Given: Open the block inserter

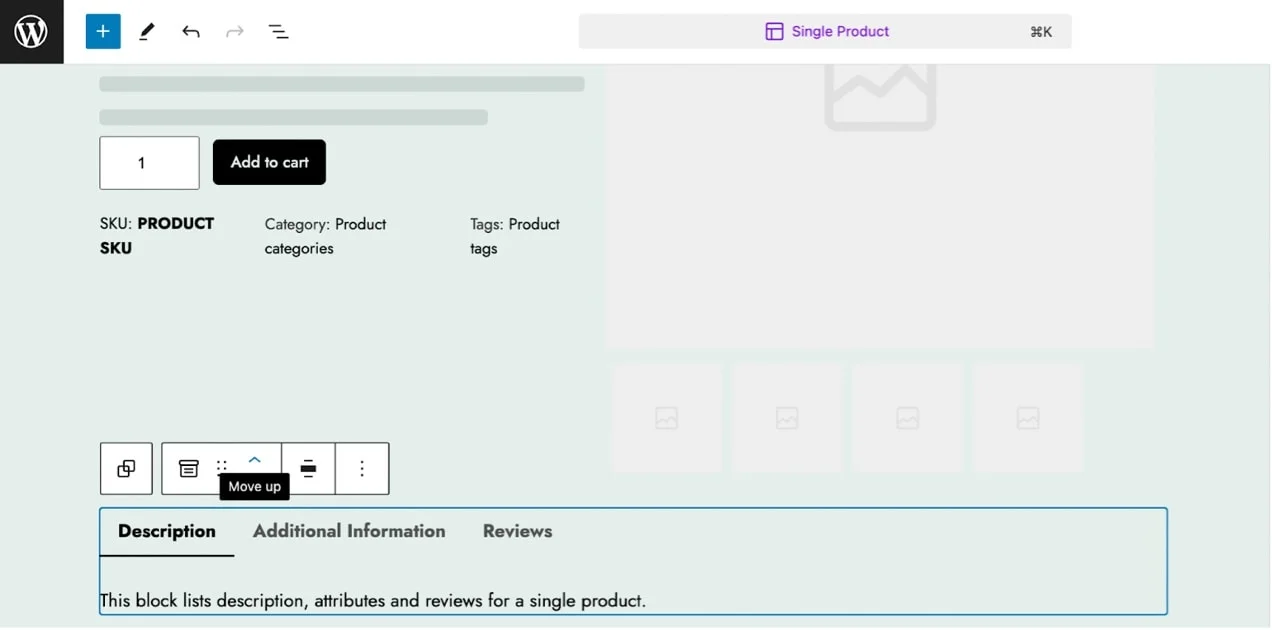Looking at the screenshot, I should pyautogui.click(x=103, y=31).
